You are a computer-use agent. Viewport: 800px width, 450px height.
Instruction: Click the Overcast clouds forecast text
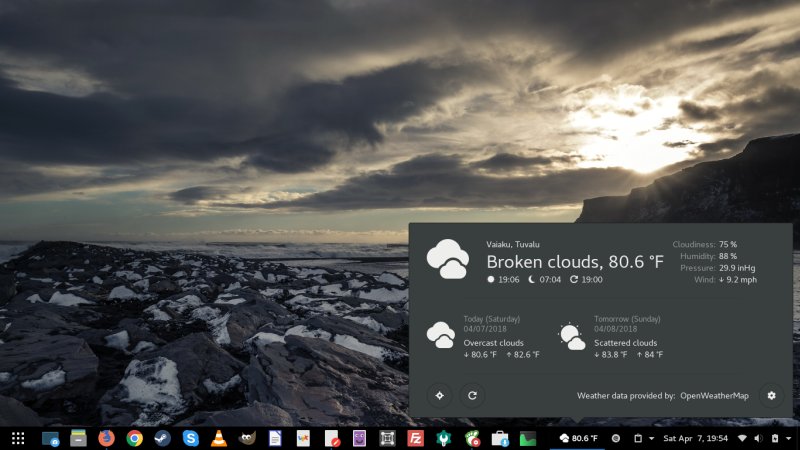pos(493,343)
